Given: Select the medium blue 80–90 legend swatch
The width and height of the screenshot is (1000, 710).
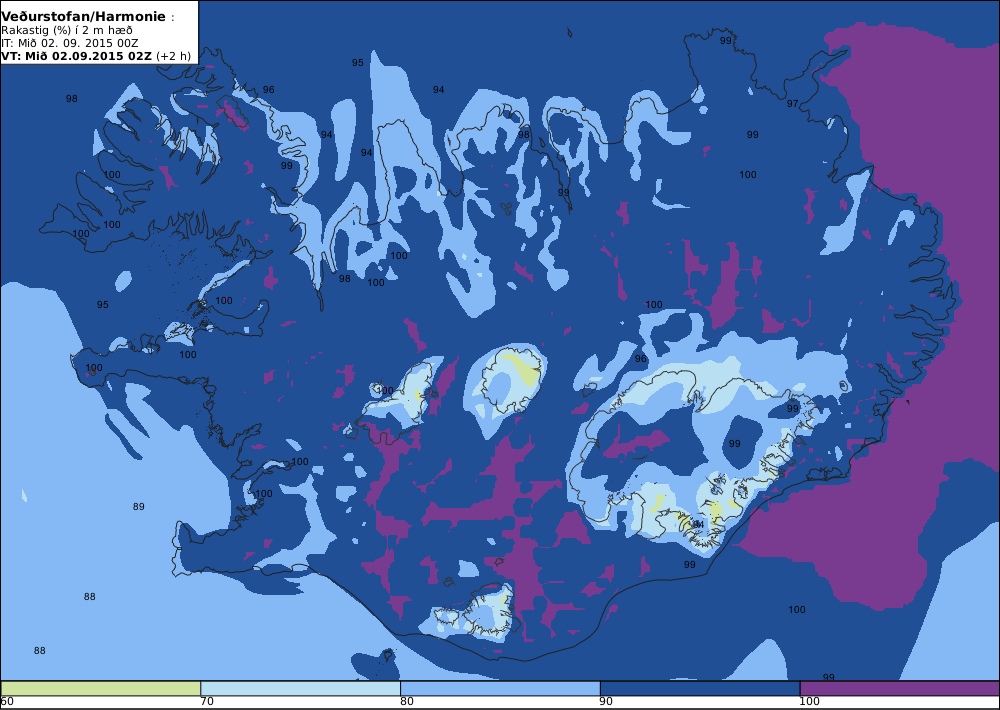Looking at the screenshot, I should click(x=500, y=688).
